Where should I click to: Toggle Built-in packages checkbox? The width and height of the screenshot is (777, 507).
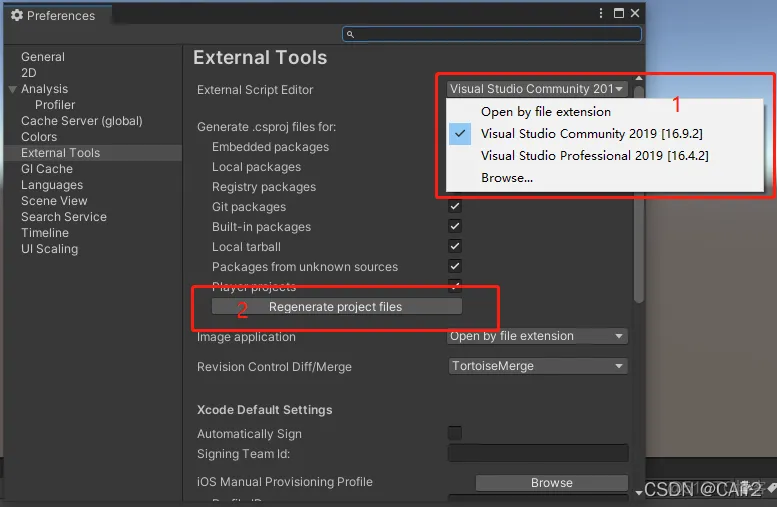[x=454, y=226]
